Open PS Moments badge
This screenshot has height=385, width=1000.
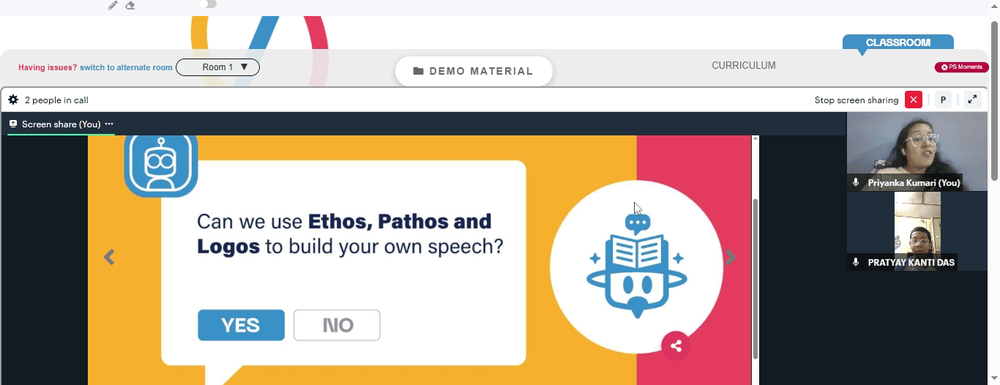961,67
